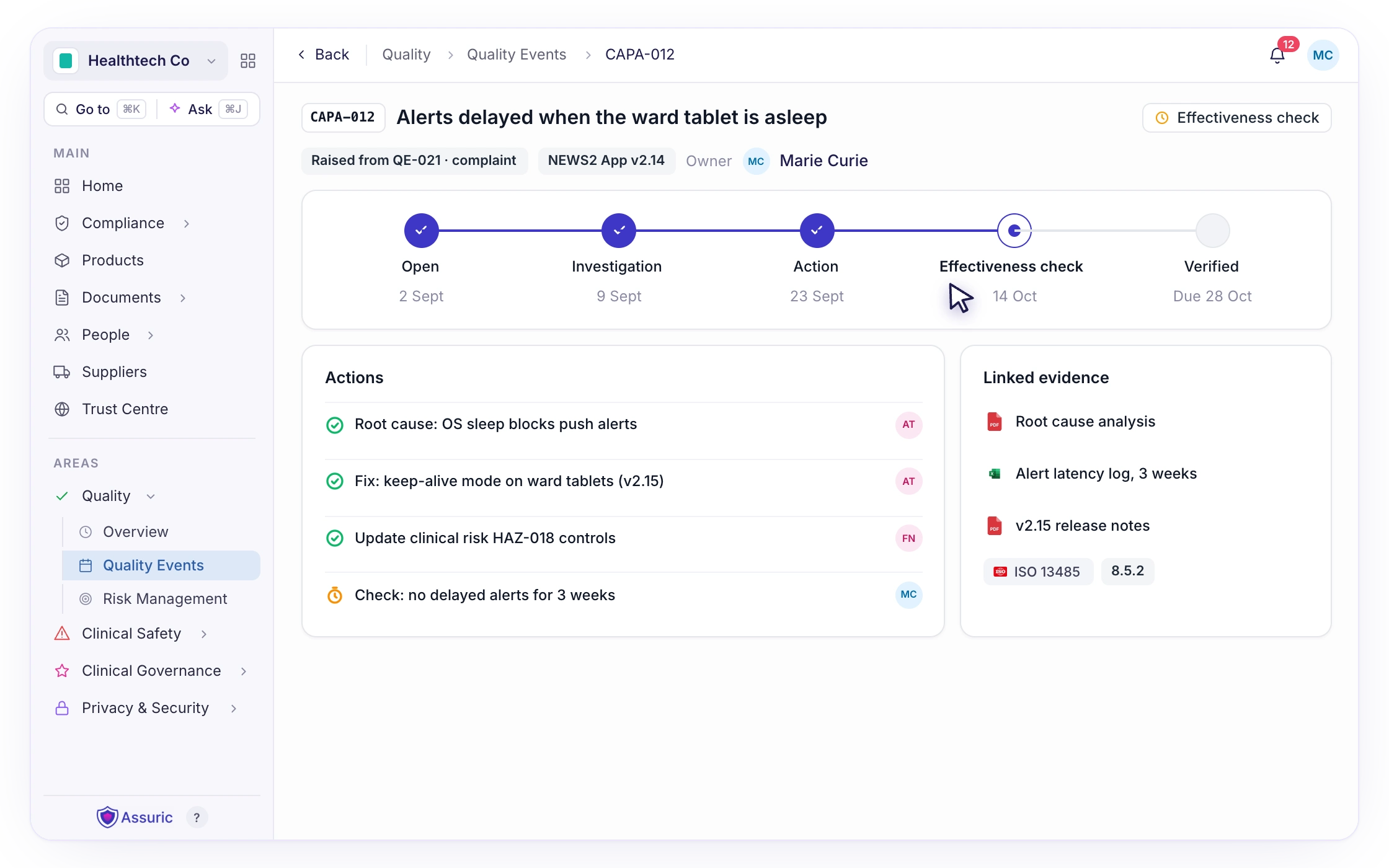Click the Go to search field

point(101,109)
